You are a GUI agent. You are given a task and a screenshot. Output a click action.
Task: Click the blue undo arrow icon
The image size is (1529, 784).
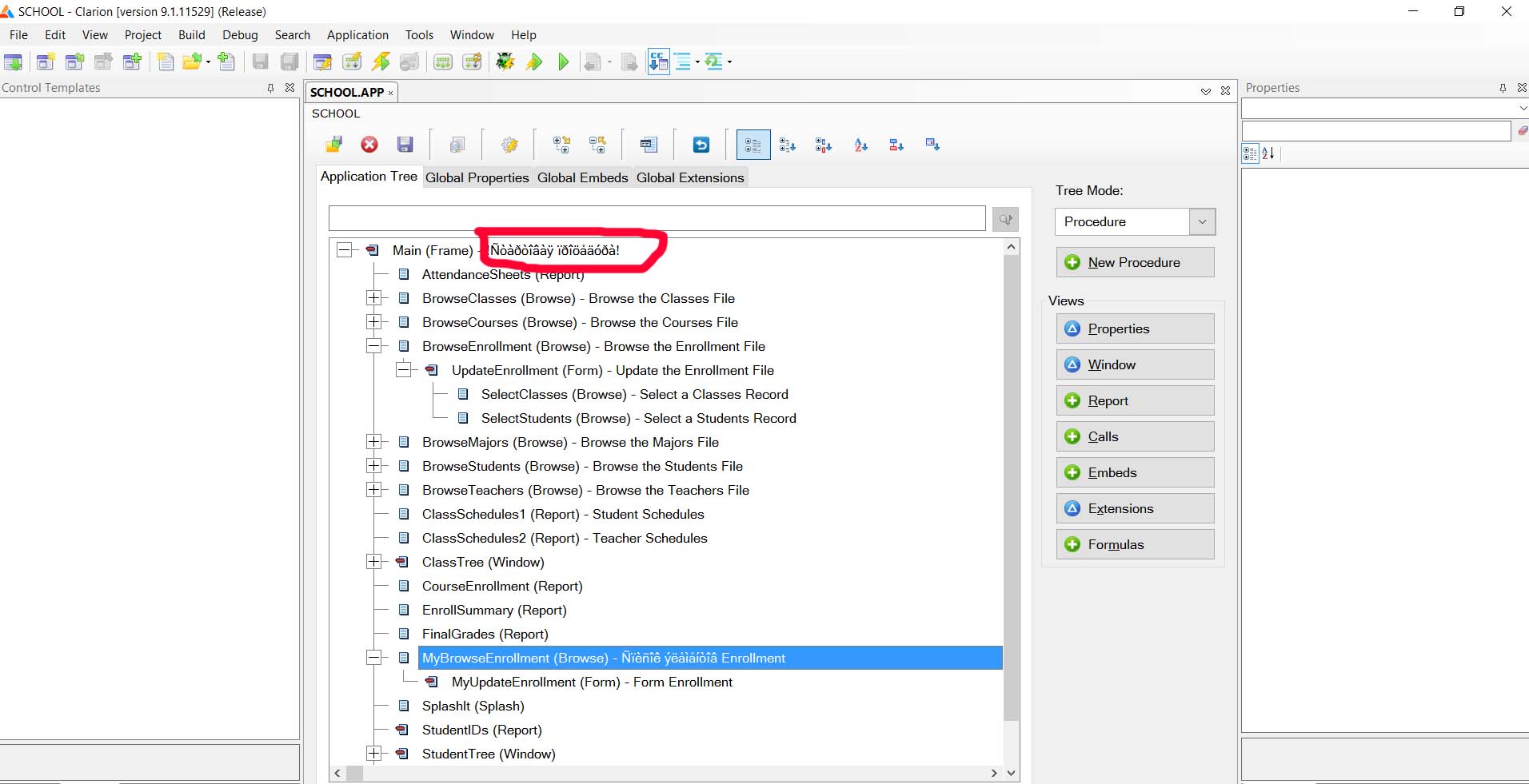pyautogui.click(x=701, y=145)
